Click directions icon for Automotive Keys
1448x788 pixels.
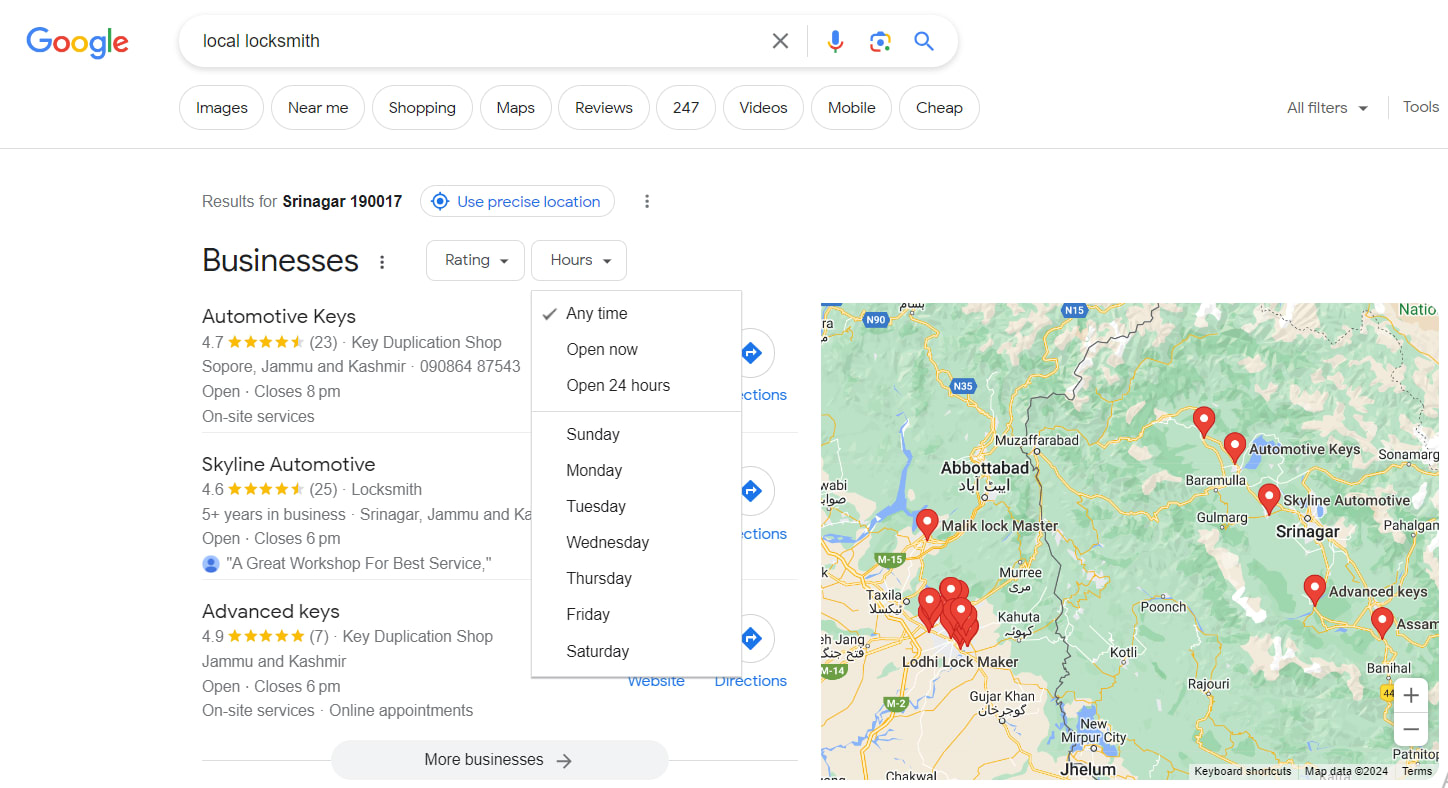[x=752, y=352]
